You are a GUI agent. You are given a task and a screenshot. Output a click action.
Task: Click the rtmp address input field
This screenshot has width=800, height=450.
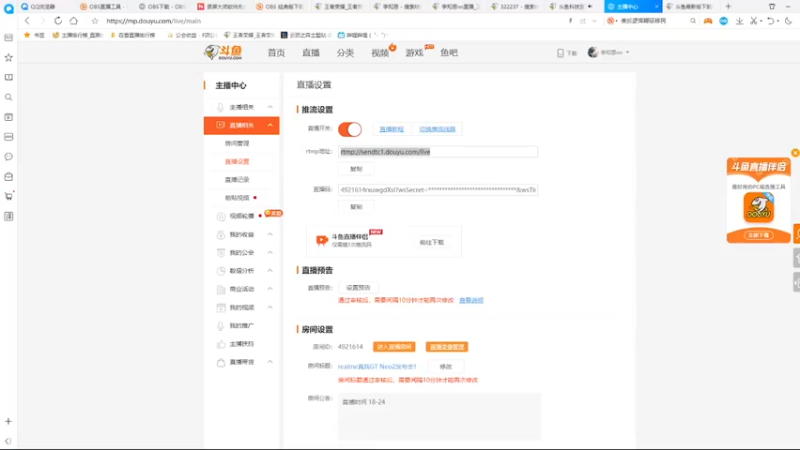[438, 152]
